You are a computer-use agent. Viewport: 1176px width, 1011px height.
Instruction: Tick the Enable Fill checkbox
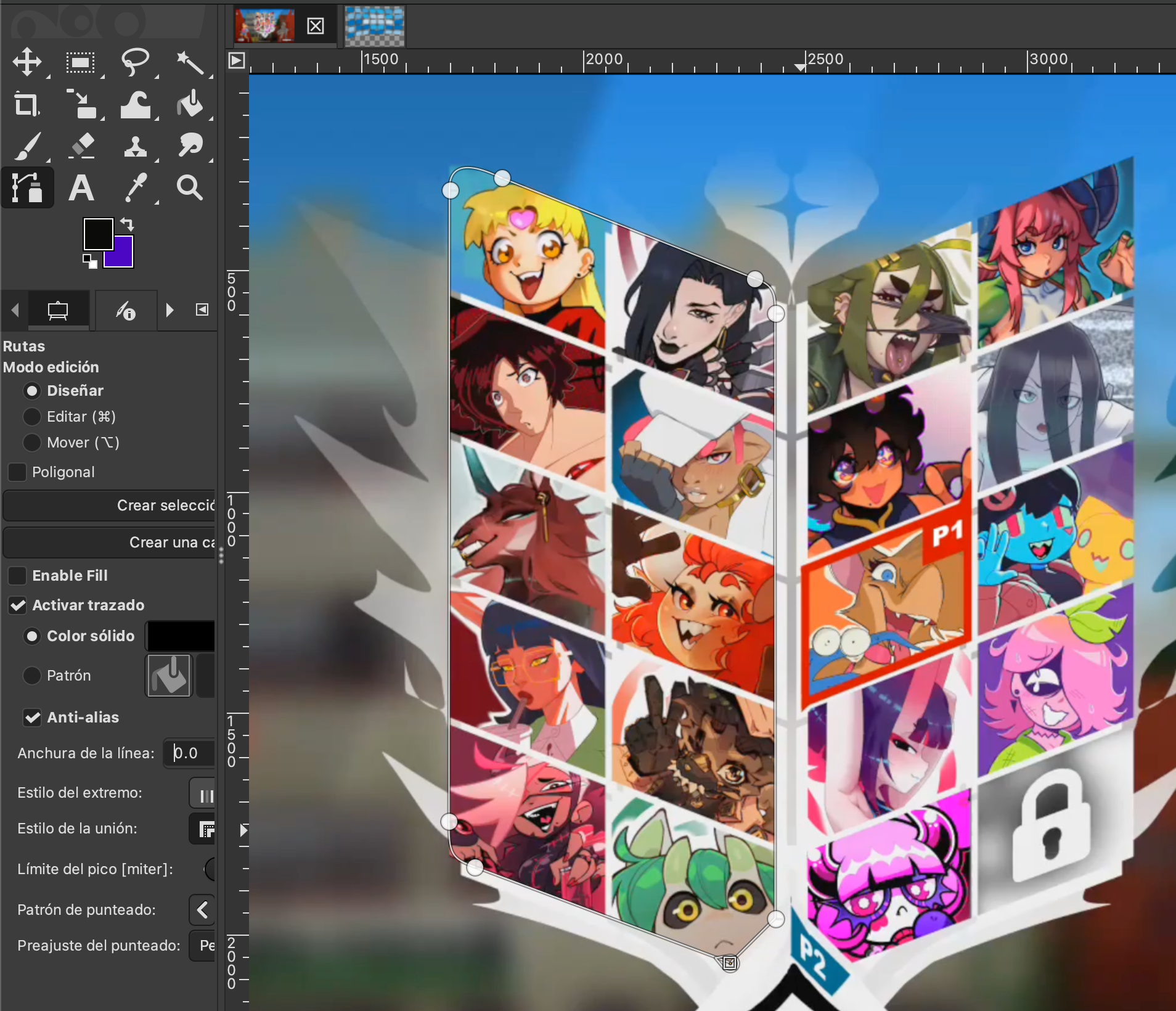point(17,576)
